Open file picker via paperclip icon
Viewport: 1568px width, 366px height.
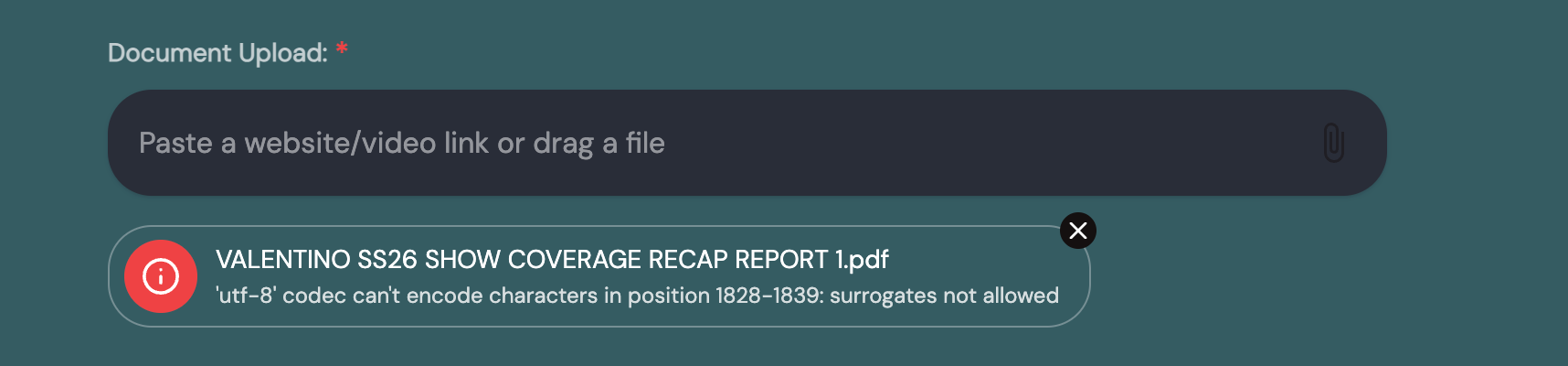1333,143
